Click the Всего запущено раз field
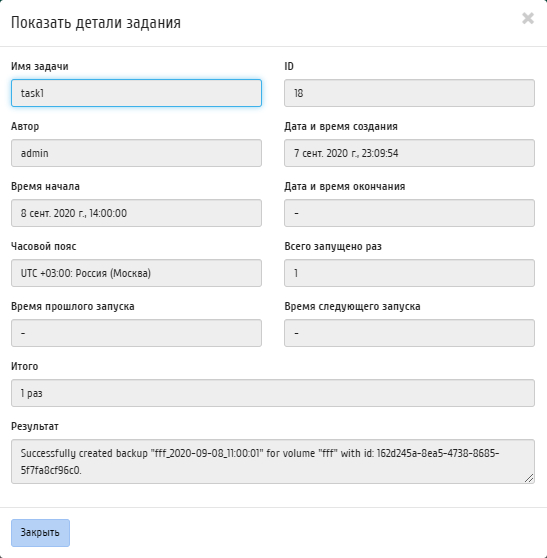Viewport: 547px width, 558px height. tap(409, 273)
